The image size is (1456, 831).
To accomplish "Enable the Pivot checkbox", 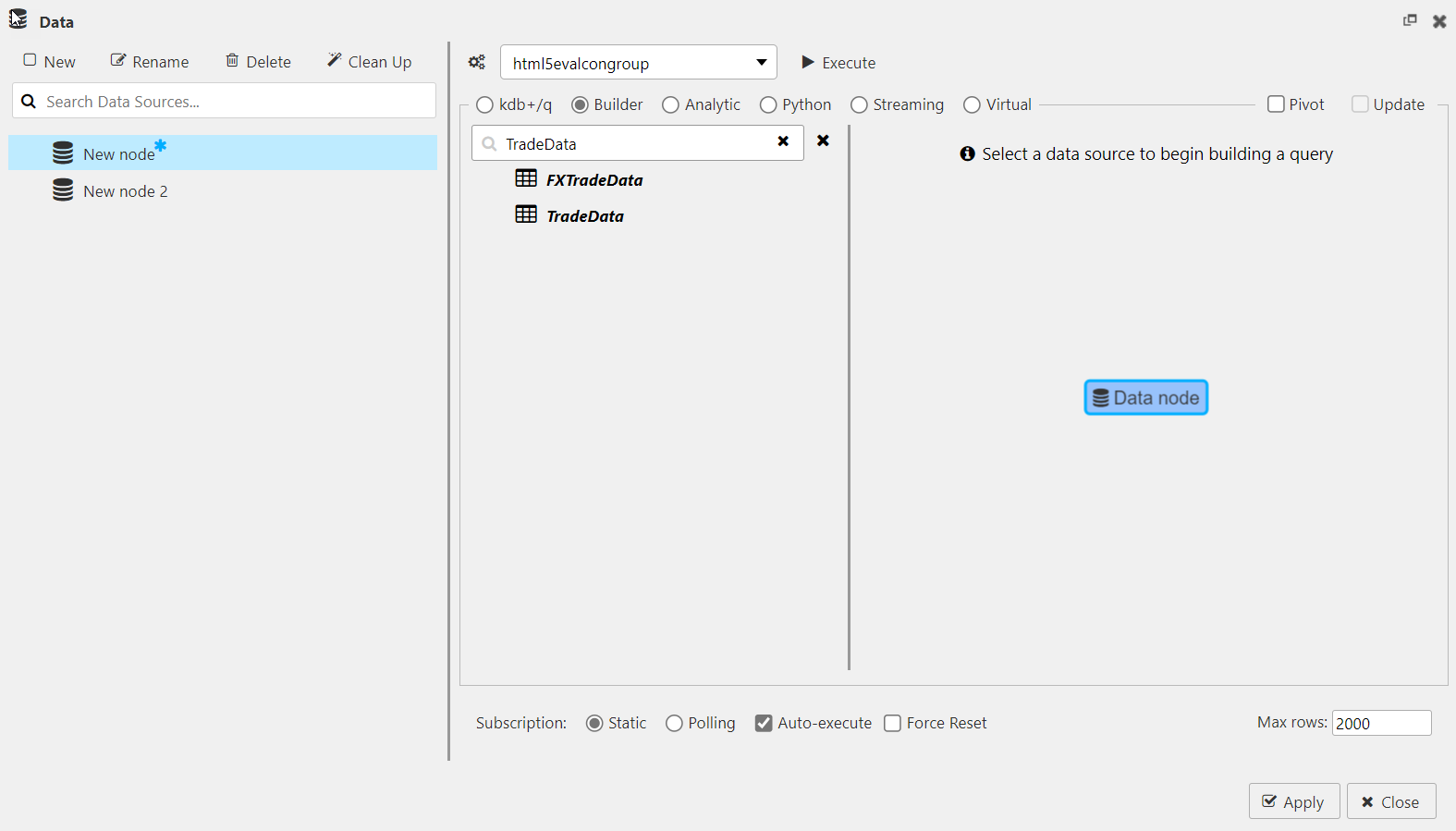I will [x=1276, y=104].
